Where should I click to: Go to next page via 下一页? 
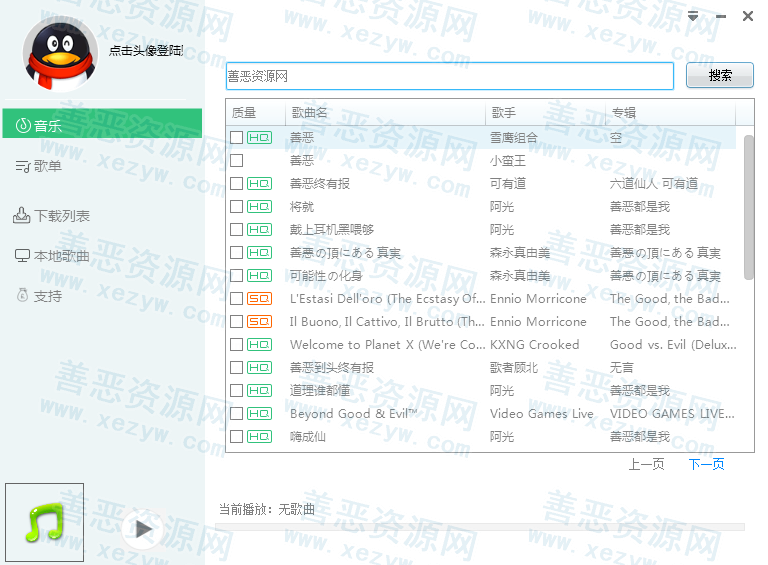point(706,464)
